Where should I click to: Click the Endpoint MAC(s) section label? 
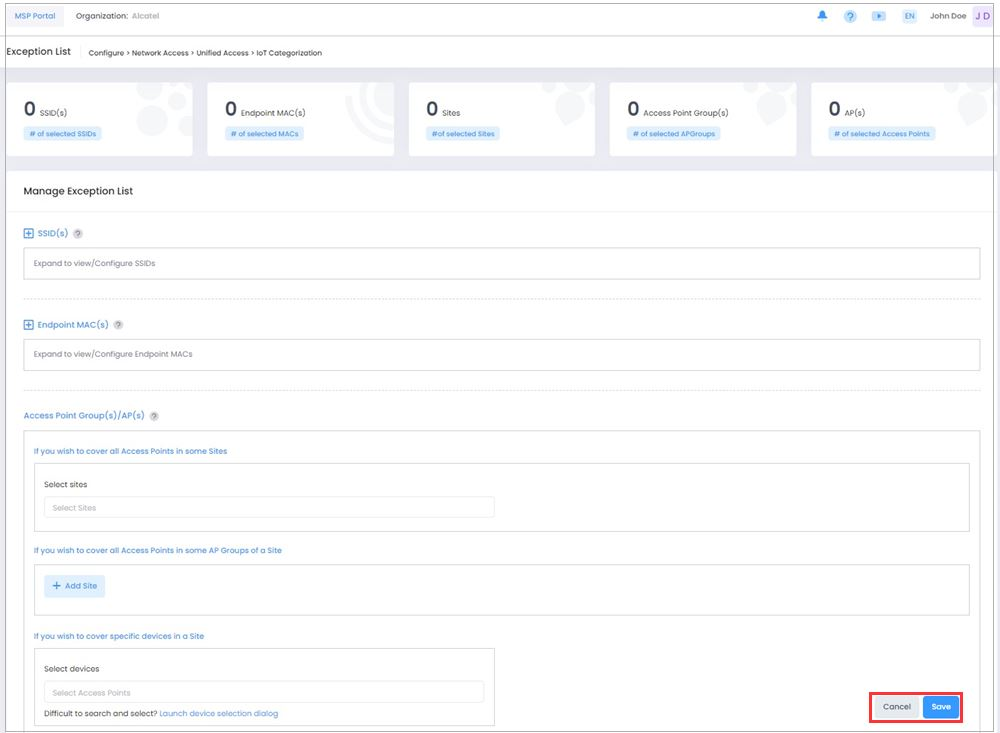click(73, 325)
